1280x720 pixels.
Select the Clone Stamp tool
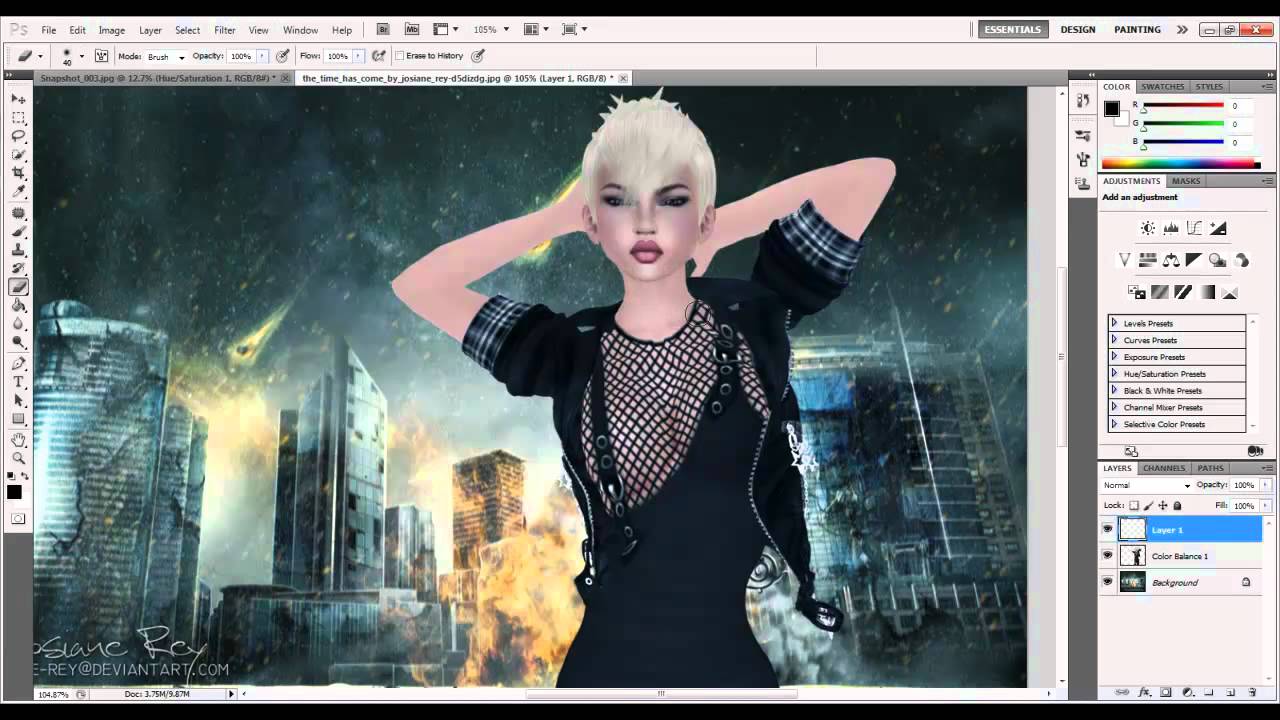pyautogui.click(x=18, y=250)
